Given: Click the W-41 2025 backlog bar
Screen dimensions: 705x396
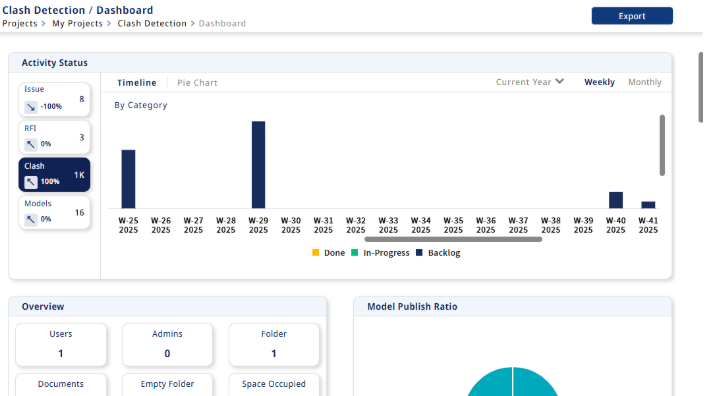Looking at the screenshot, I should [x=648, y=205].
